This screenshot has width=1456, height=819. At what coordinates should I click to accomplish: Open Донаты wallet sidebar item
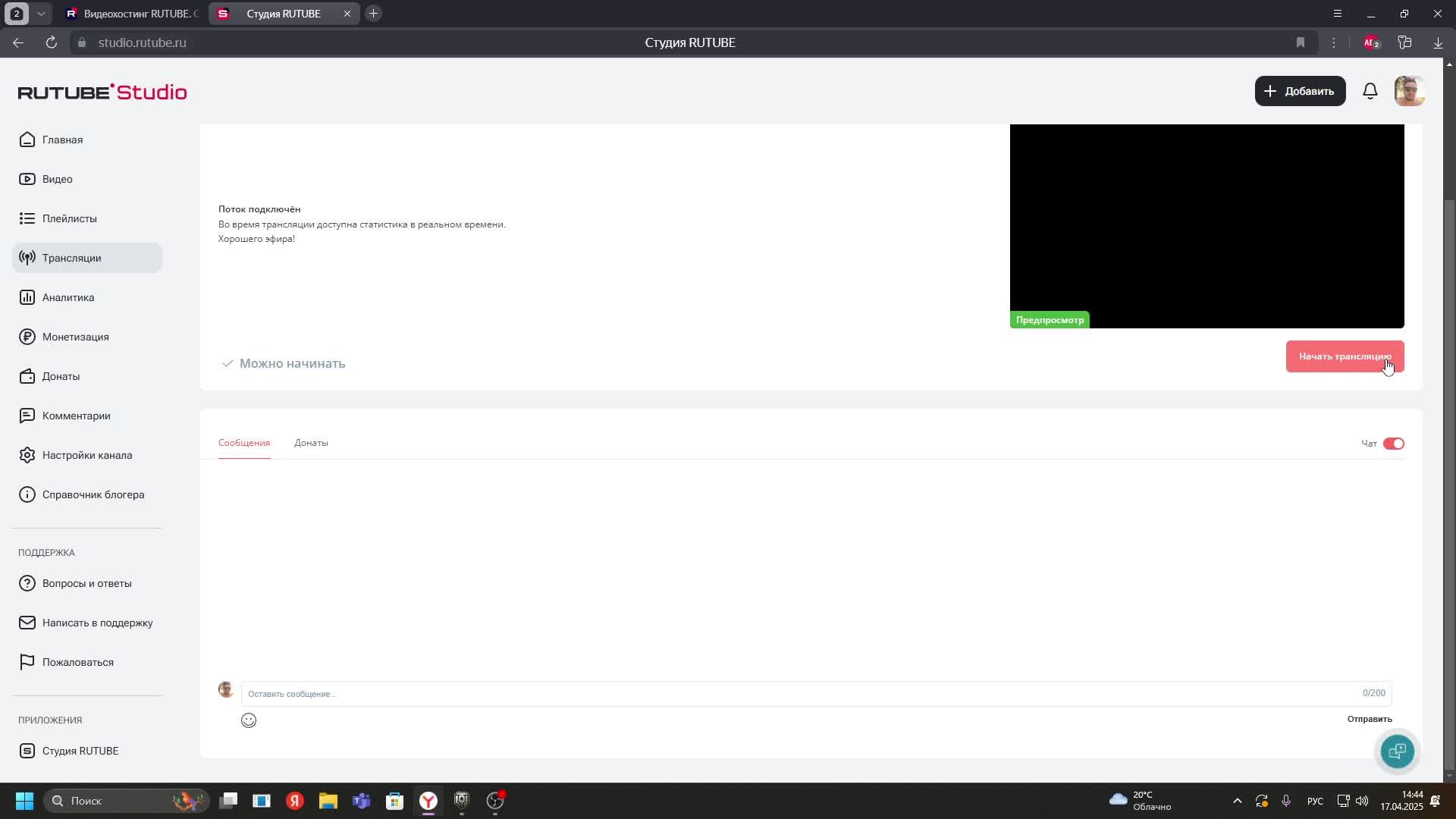tap(61, 376)
